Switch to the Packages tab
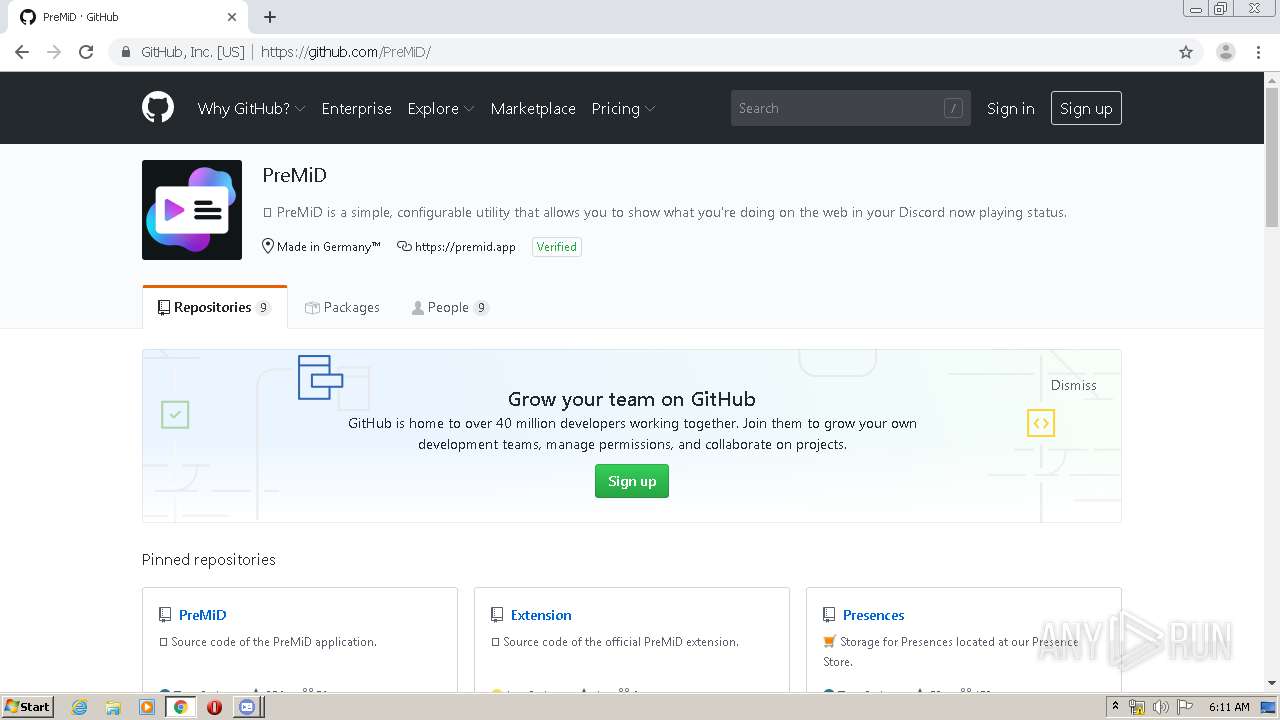 point(342,307)
